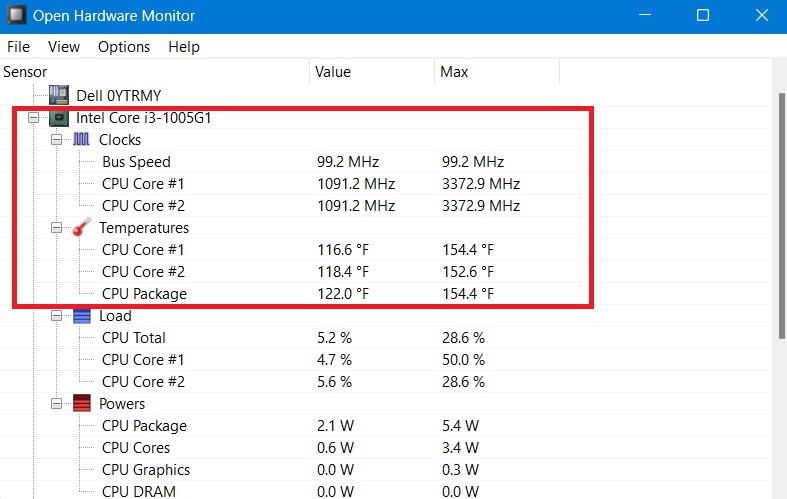Click the vertical scrollbar thumb

click(782, 216)
